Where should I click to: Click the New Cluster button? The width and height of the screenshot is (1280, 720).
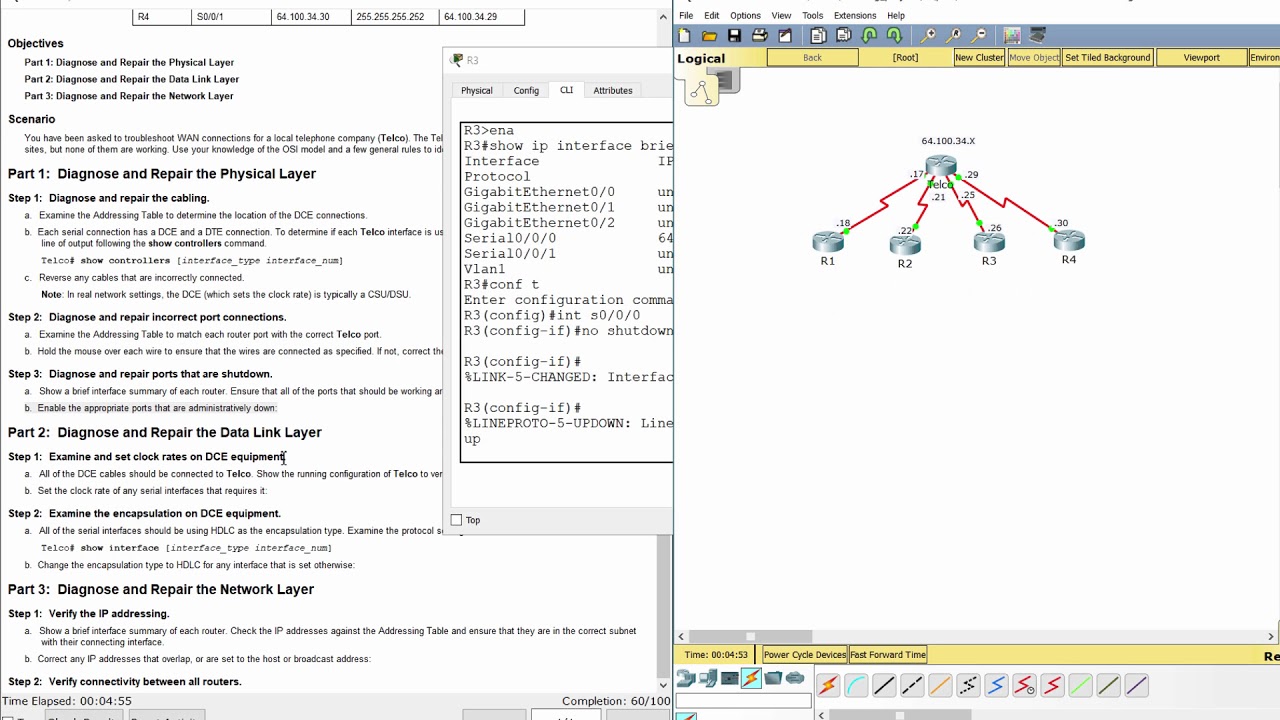click(x=979, y=57)
